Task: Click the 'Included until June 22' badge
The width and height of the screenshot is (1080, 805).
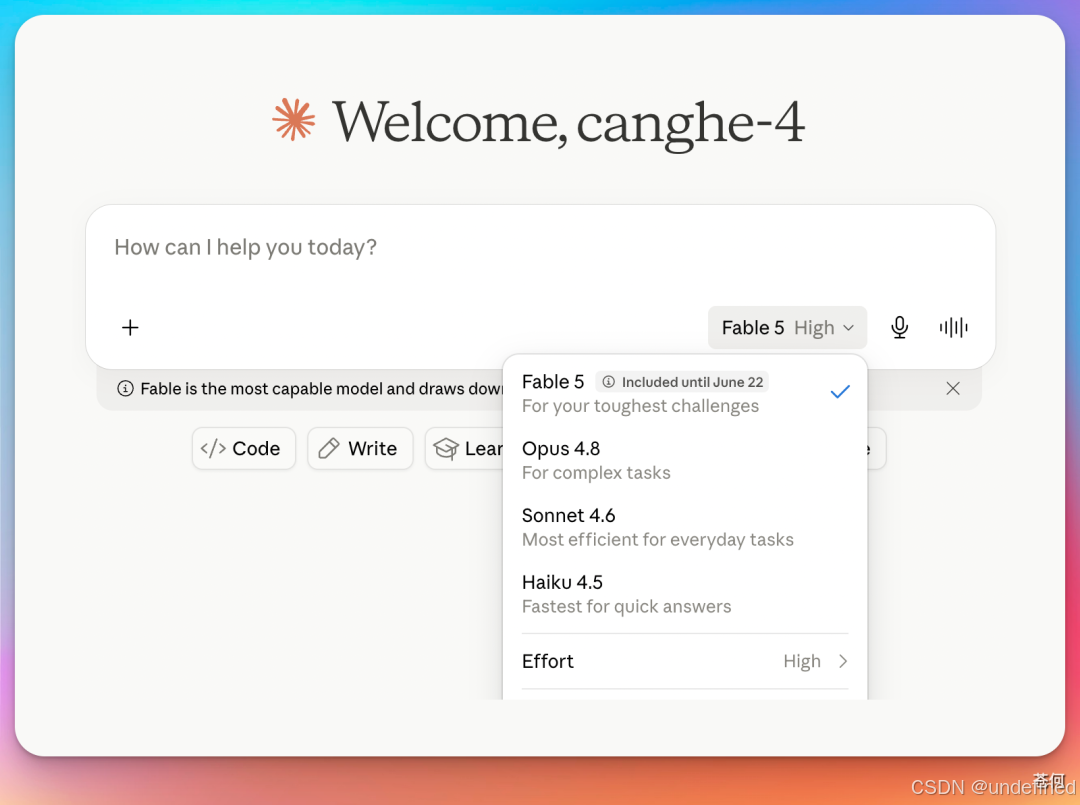Action: pyautogui.click(x=682, y=381)
